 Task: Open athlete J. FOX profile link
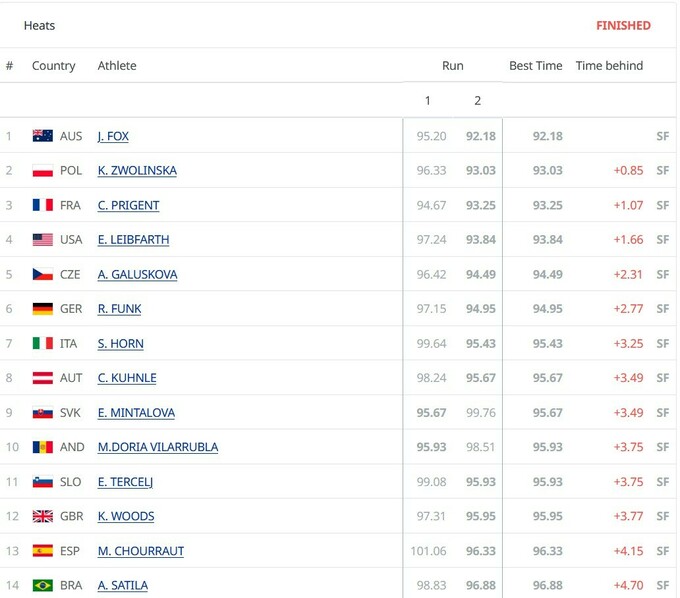[113, 136]
